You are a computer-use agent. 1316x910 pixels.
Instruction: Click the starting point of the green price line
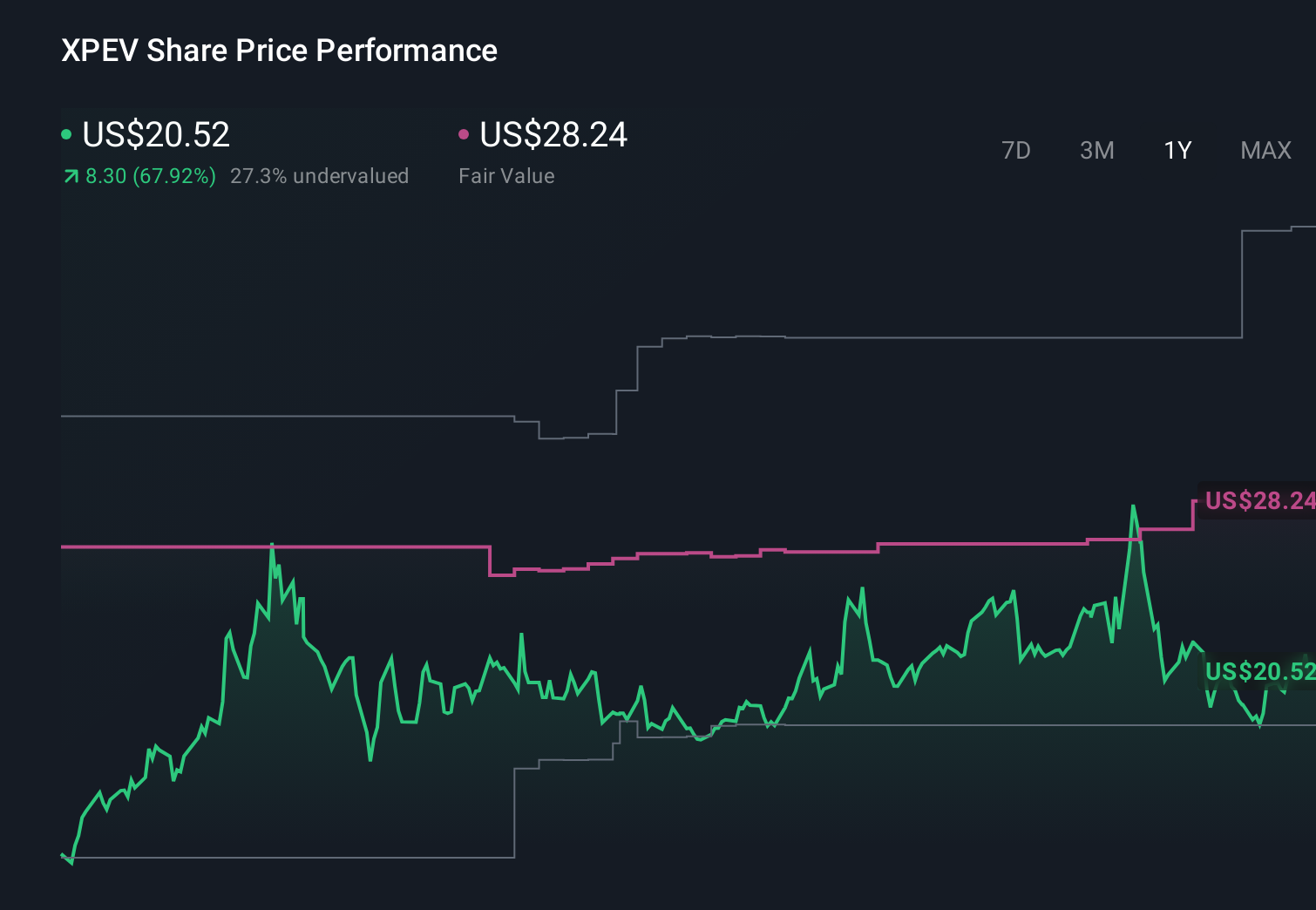63,856
